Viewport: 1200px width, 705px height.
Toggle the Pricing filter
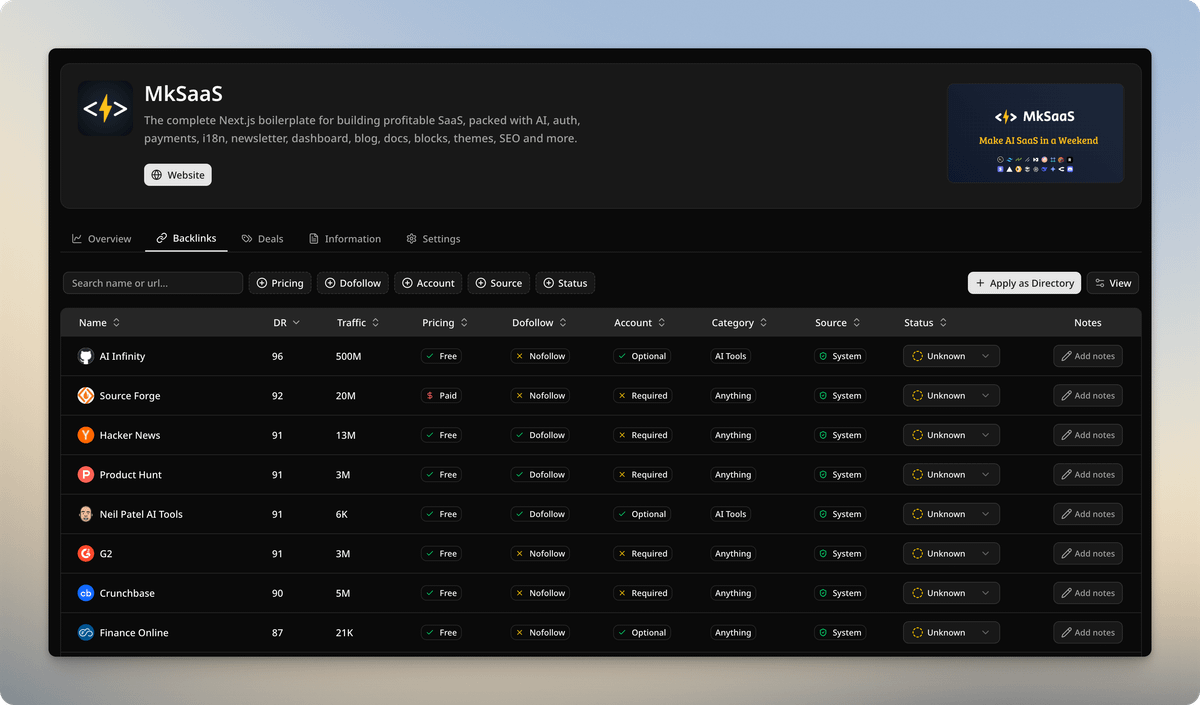click(280, 283)
